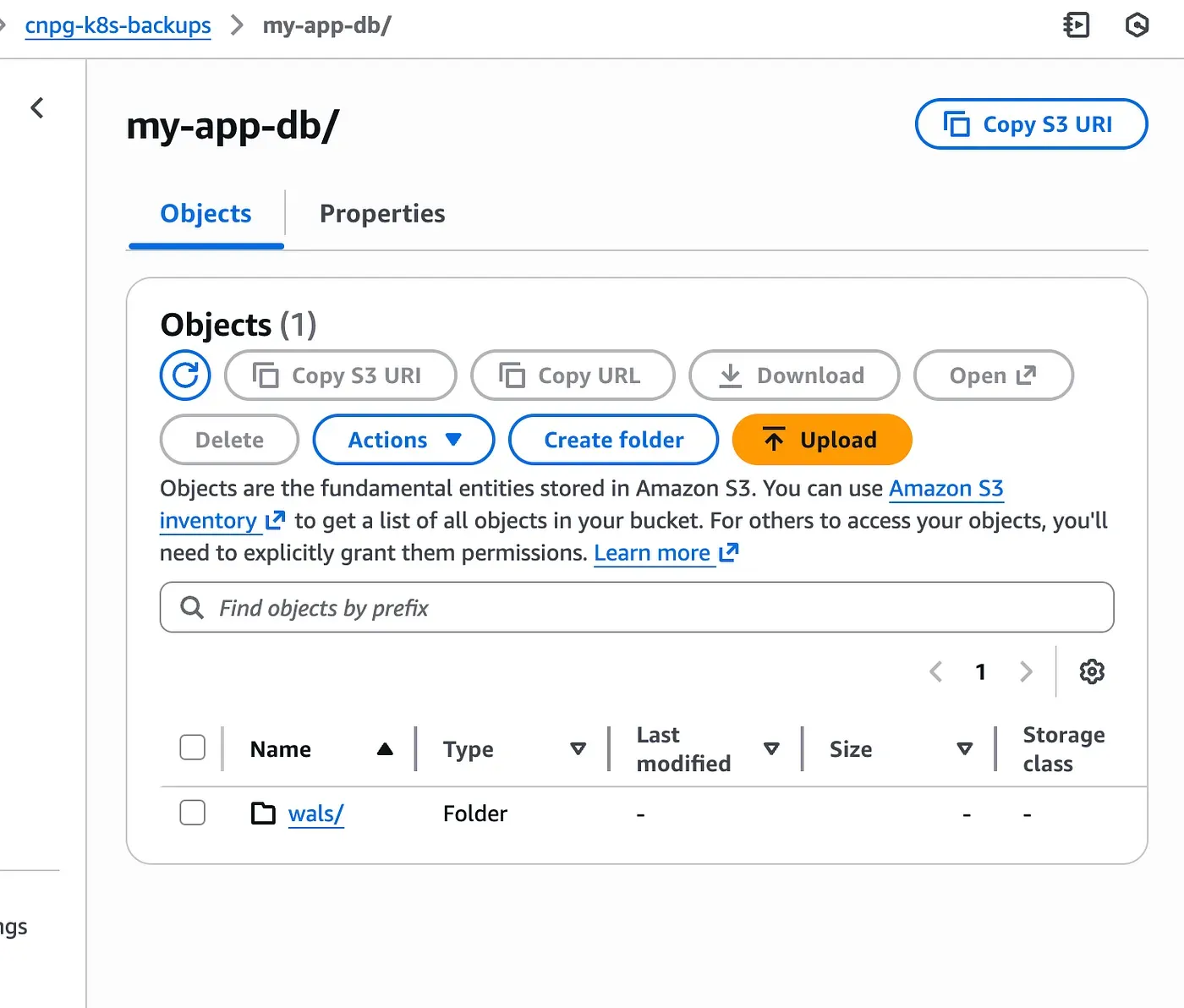Click the folder icon beside wals/
Image resolution: width=1184 pixels, height=1008 pixels.
(263, 813)
